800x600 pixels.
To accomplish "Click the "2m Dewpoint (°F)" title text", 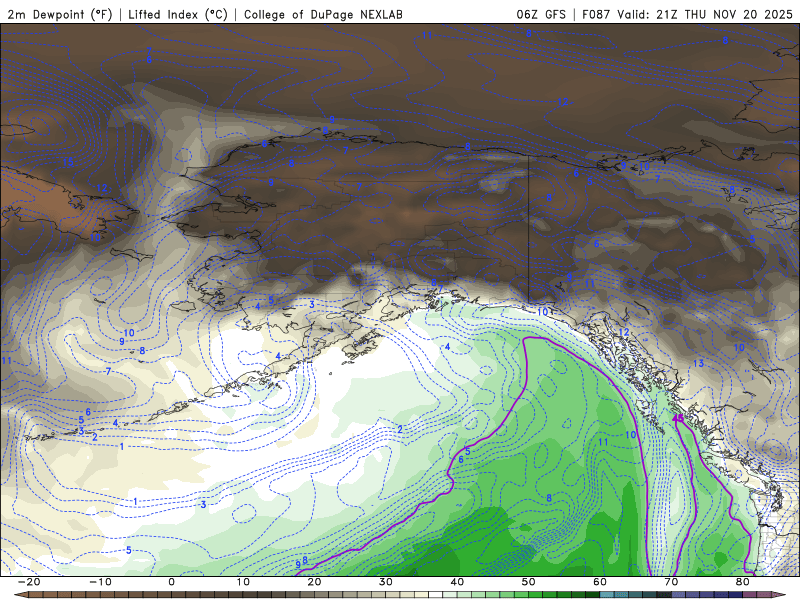I will coord(60,14).
